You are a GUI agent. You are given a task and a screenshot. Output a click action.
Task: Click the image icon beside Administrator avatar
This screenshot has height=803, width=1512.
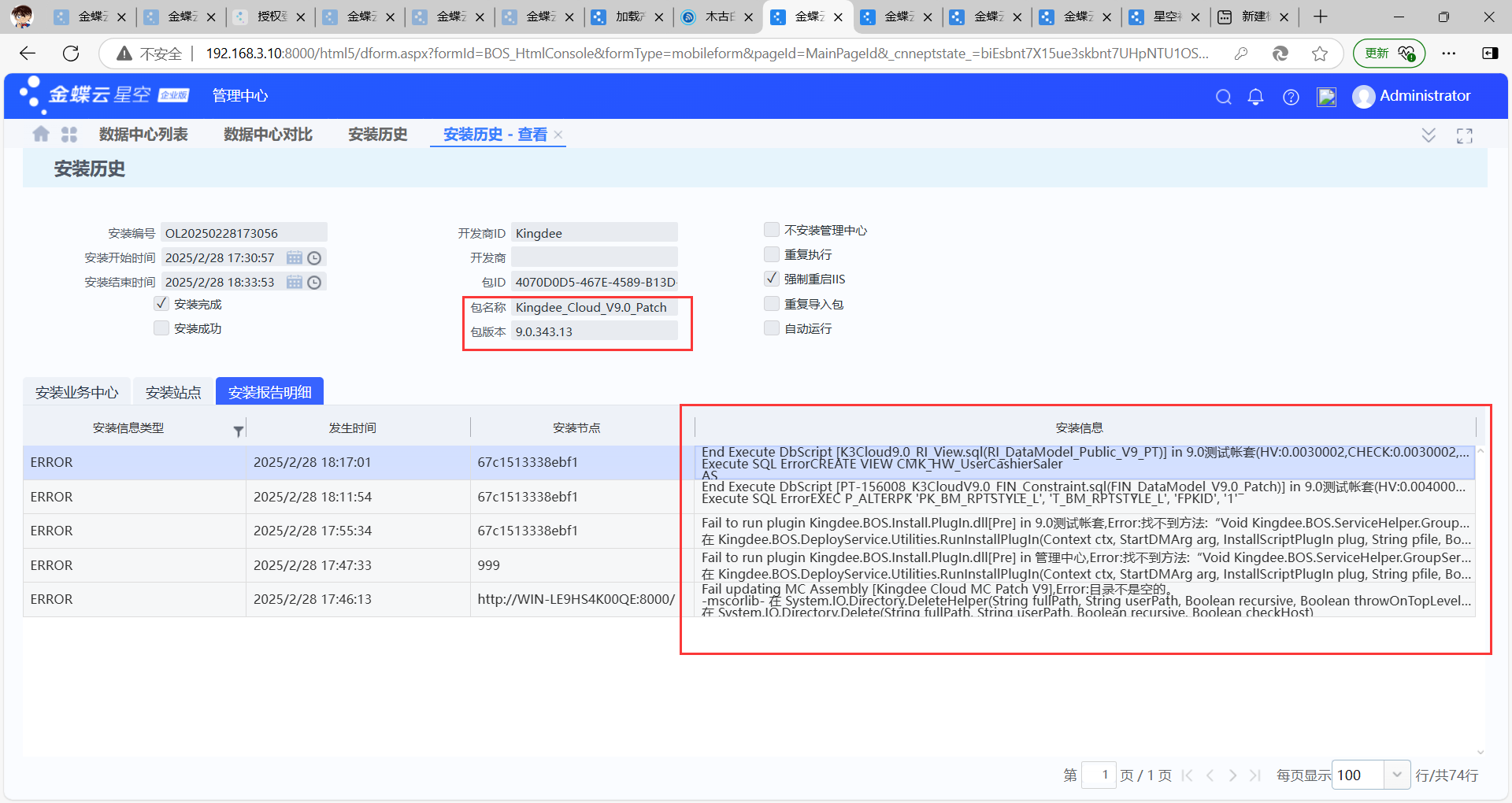pyautogui.click(x=1327, y=96)
